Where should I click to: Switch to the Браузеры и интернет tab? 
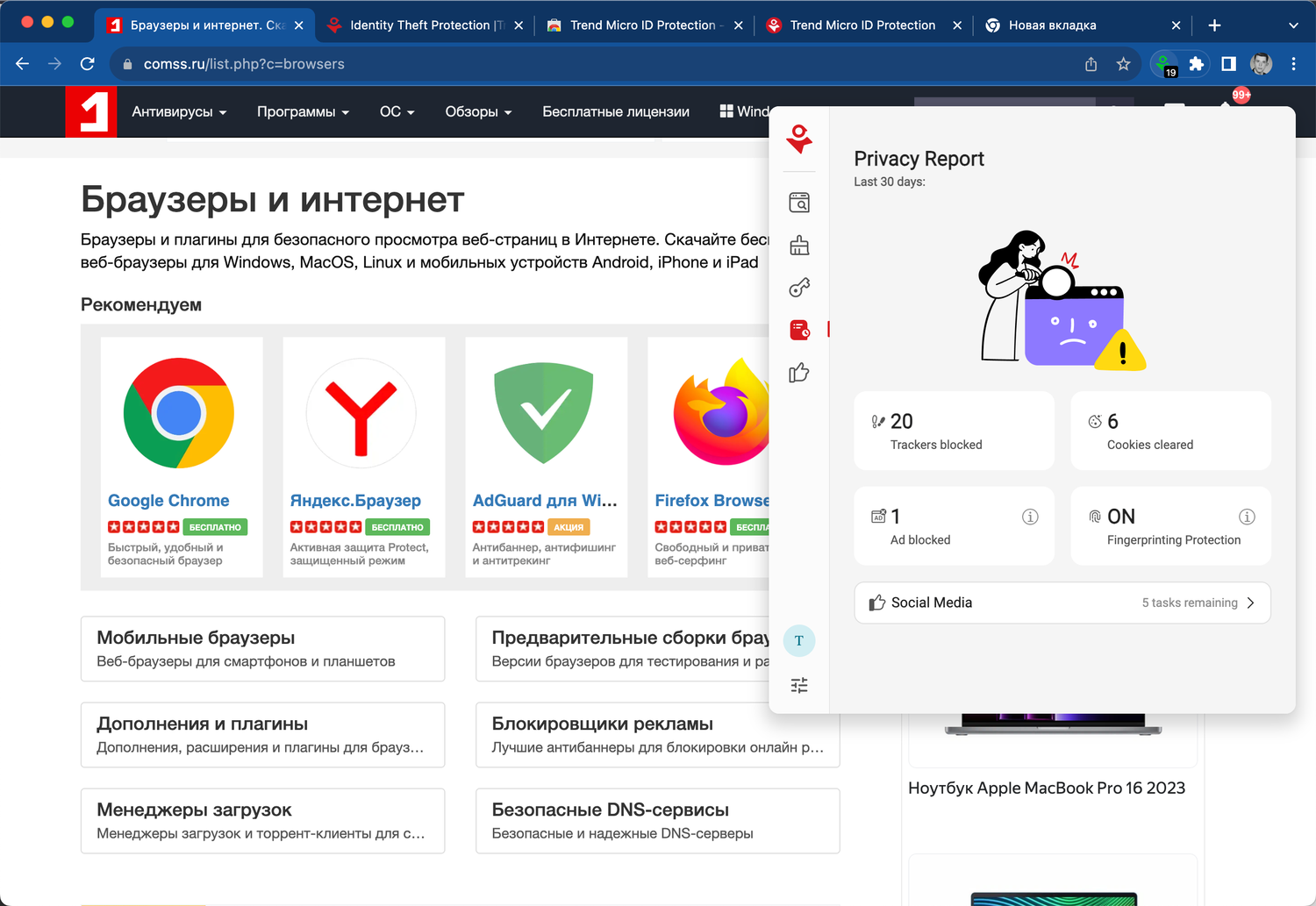click(204, 25)
